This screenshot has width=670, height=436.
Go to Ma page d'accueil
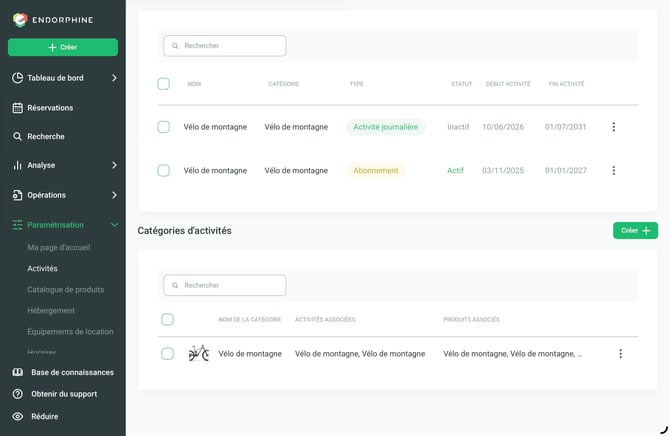tap(59, 247)
